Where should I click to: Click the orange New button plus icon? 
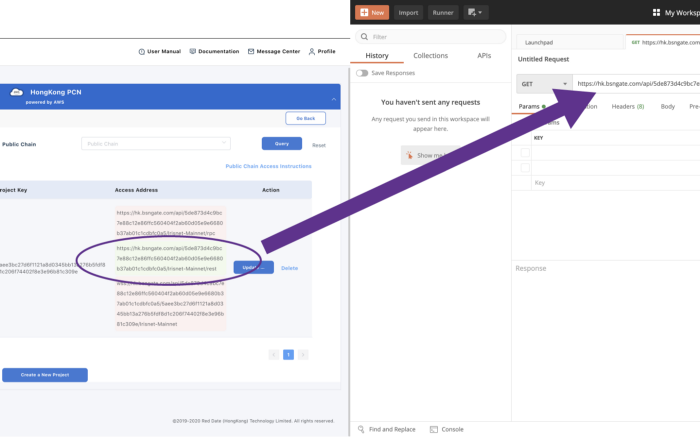(x=364, y=12)
